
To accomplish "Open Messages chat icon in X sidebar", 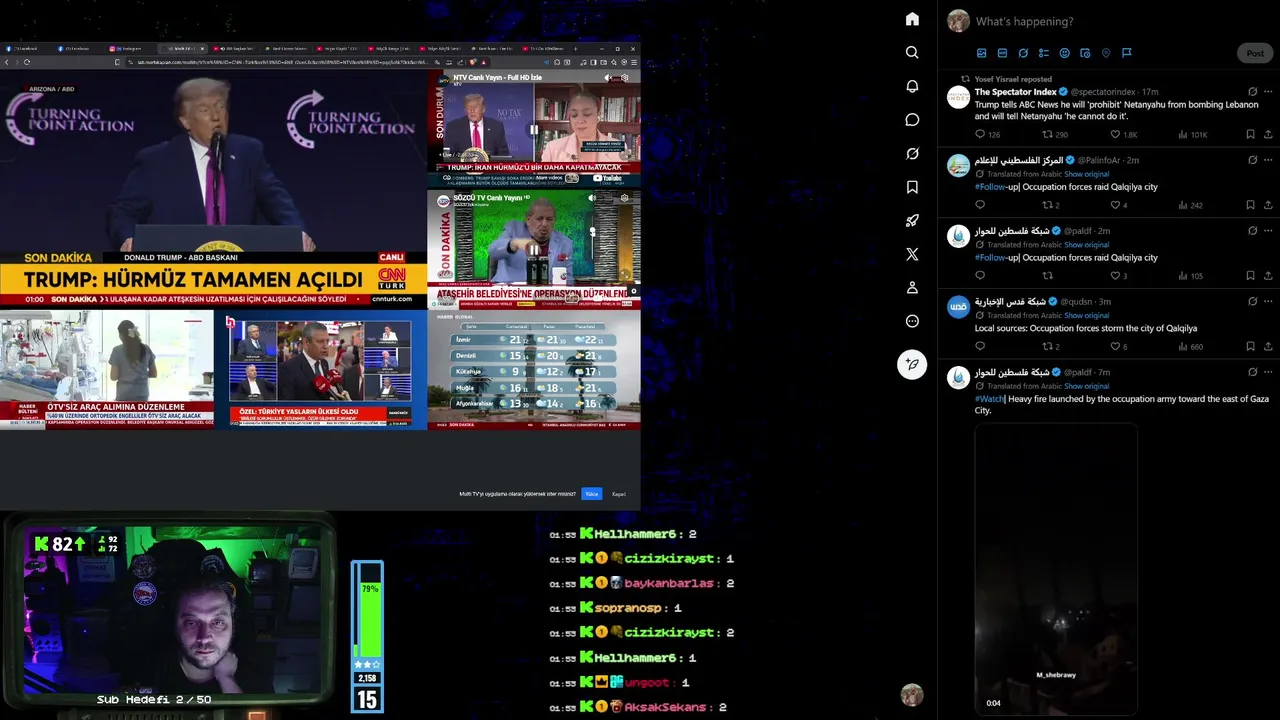I will (x=912, y=120).
